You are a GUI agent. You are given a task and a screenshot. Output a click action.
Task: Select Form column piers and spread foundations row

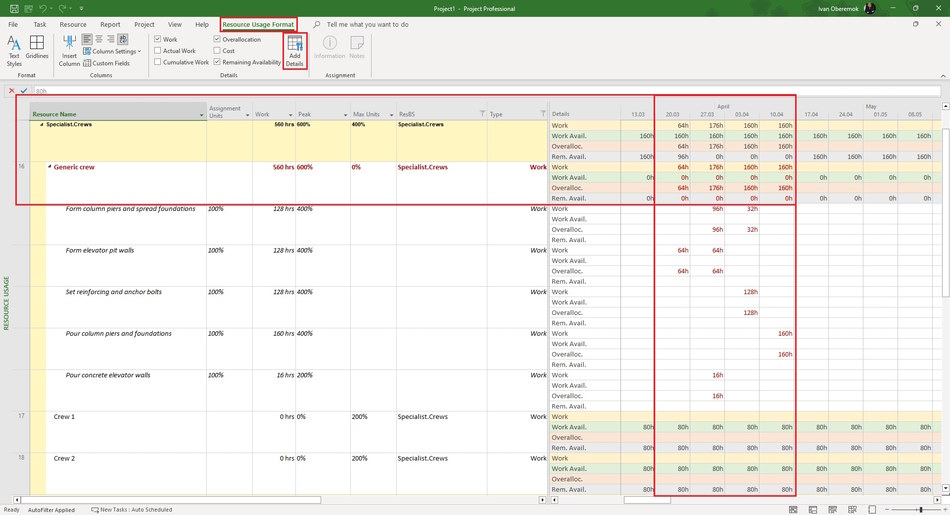[130, 208]
